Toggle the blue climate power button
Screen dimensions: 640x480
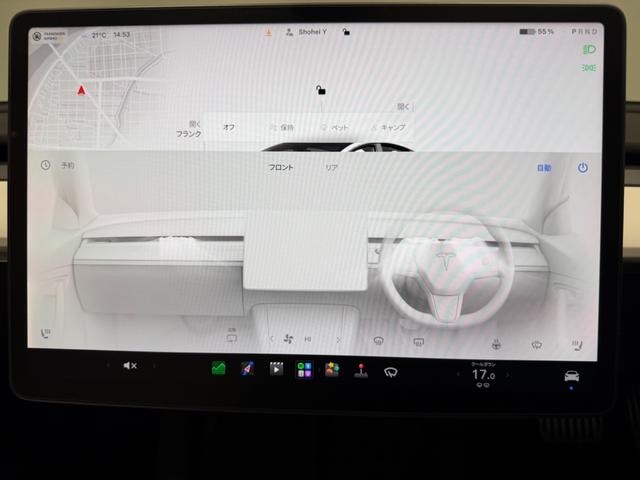582,168
